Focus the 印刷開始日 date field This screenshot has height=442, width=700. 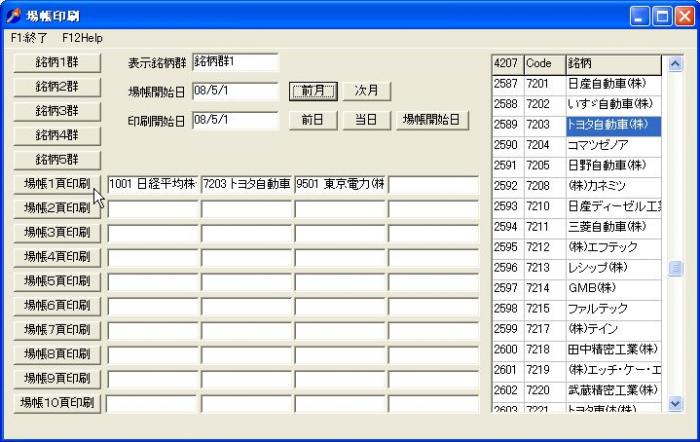click(x=234, y=120)
